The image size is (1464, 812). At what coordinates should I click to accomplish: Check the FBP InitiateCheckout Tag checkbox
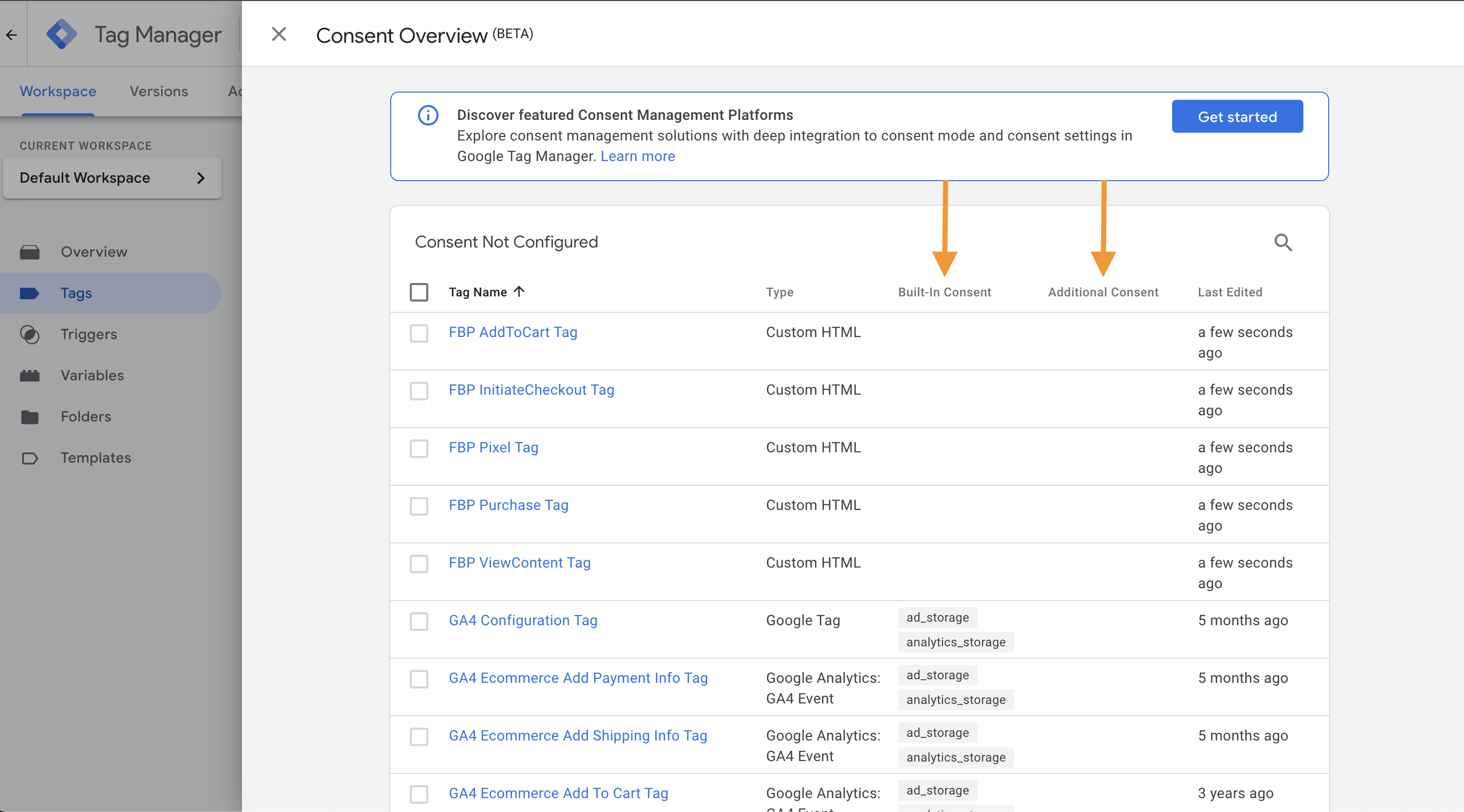coord(419,391)
